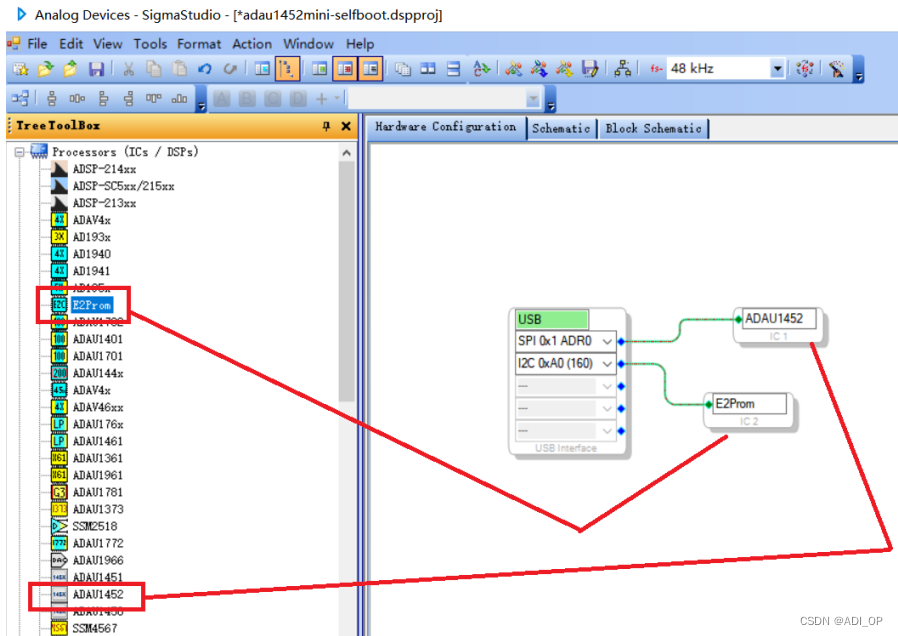Open the Action menu
898x636 pixels.
tap(252, 44)
